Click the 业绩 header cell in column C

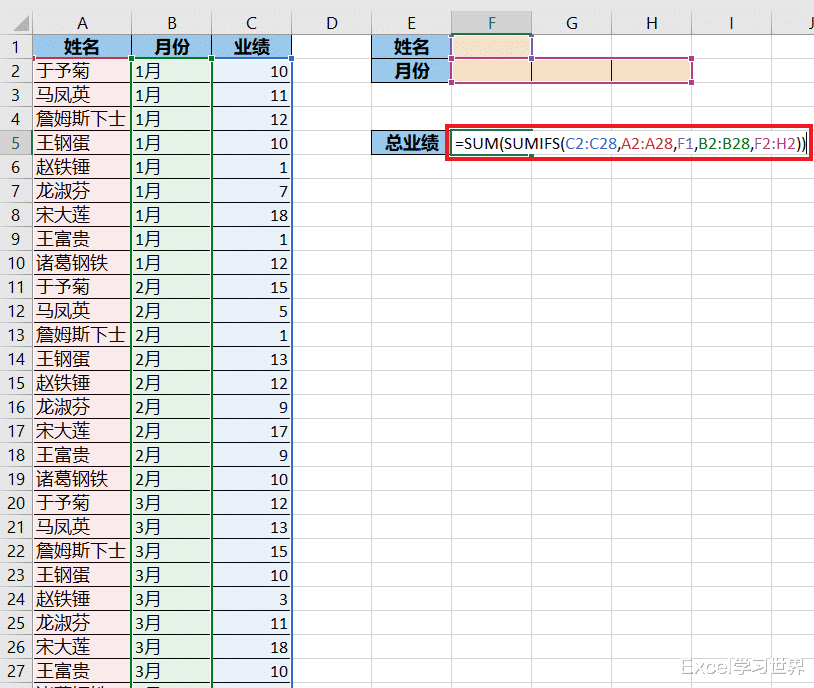click(252, 47)
